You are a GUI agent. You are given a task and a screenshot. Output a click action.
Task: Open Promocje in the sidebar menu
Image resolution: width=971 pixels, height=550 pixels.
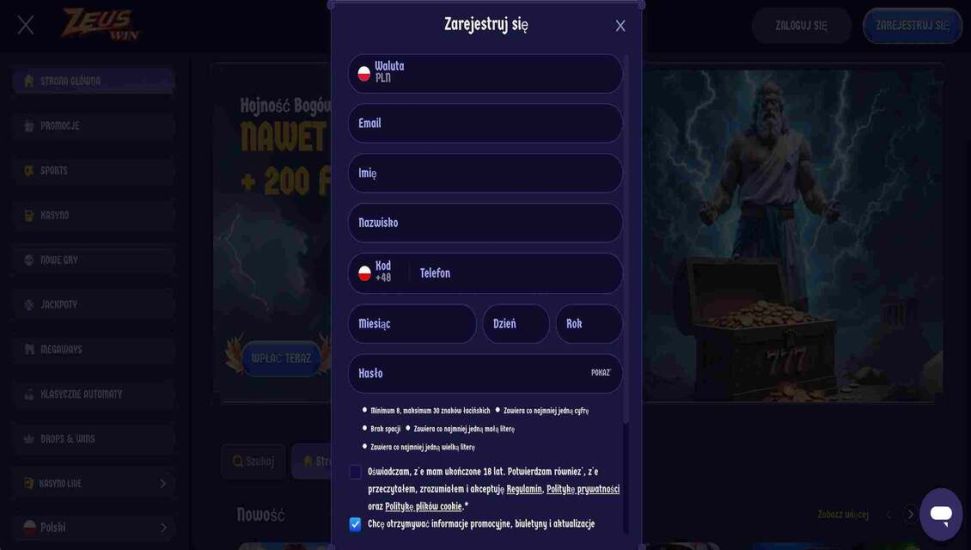94,126
